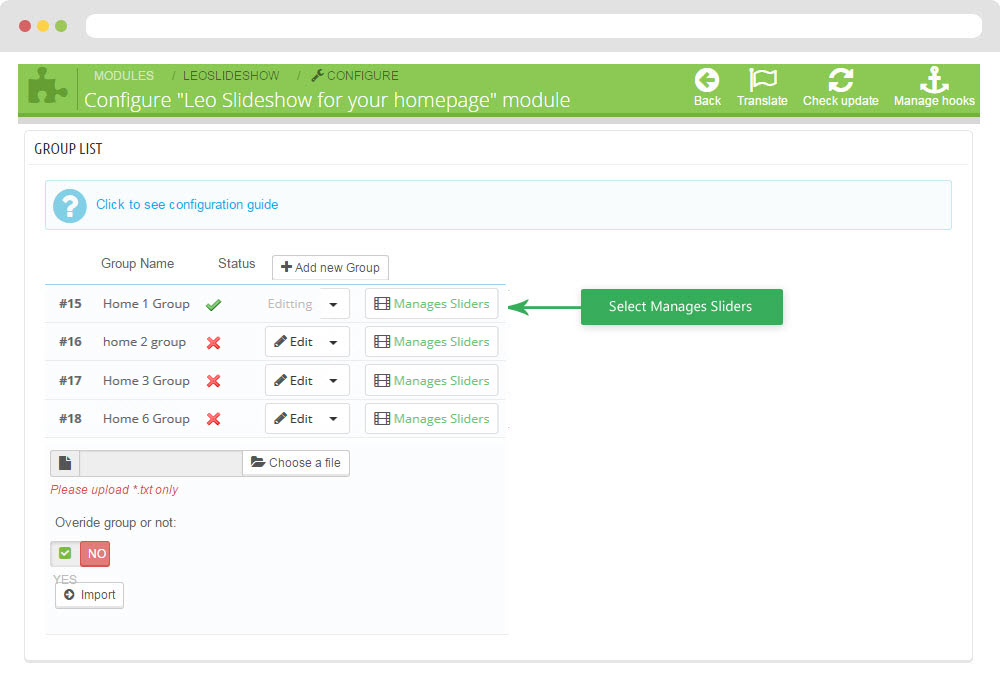Screen dimensions: 1000x673
Task: Open the configuration guide link
Action: 187,205
